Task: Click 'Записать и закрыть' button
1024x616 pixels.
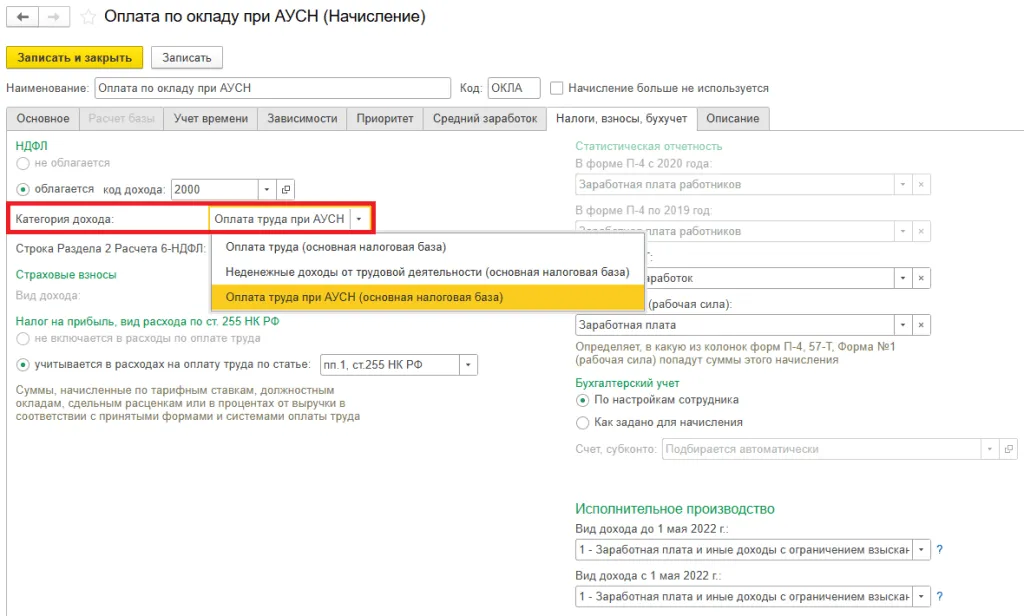Action: [x=74, y=57]
